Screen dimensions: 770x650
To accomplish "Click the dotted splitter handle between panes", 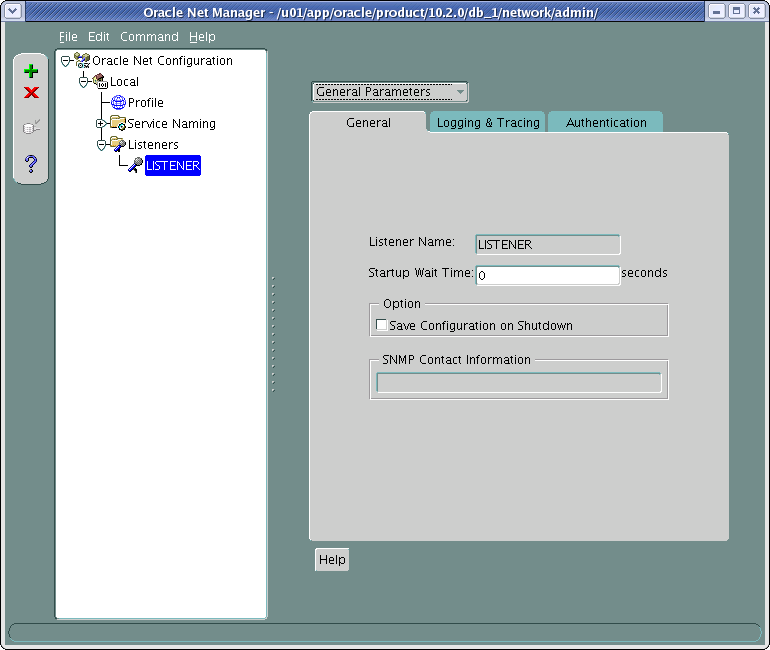I will click(x=274, y=334).
